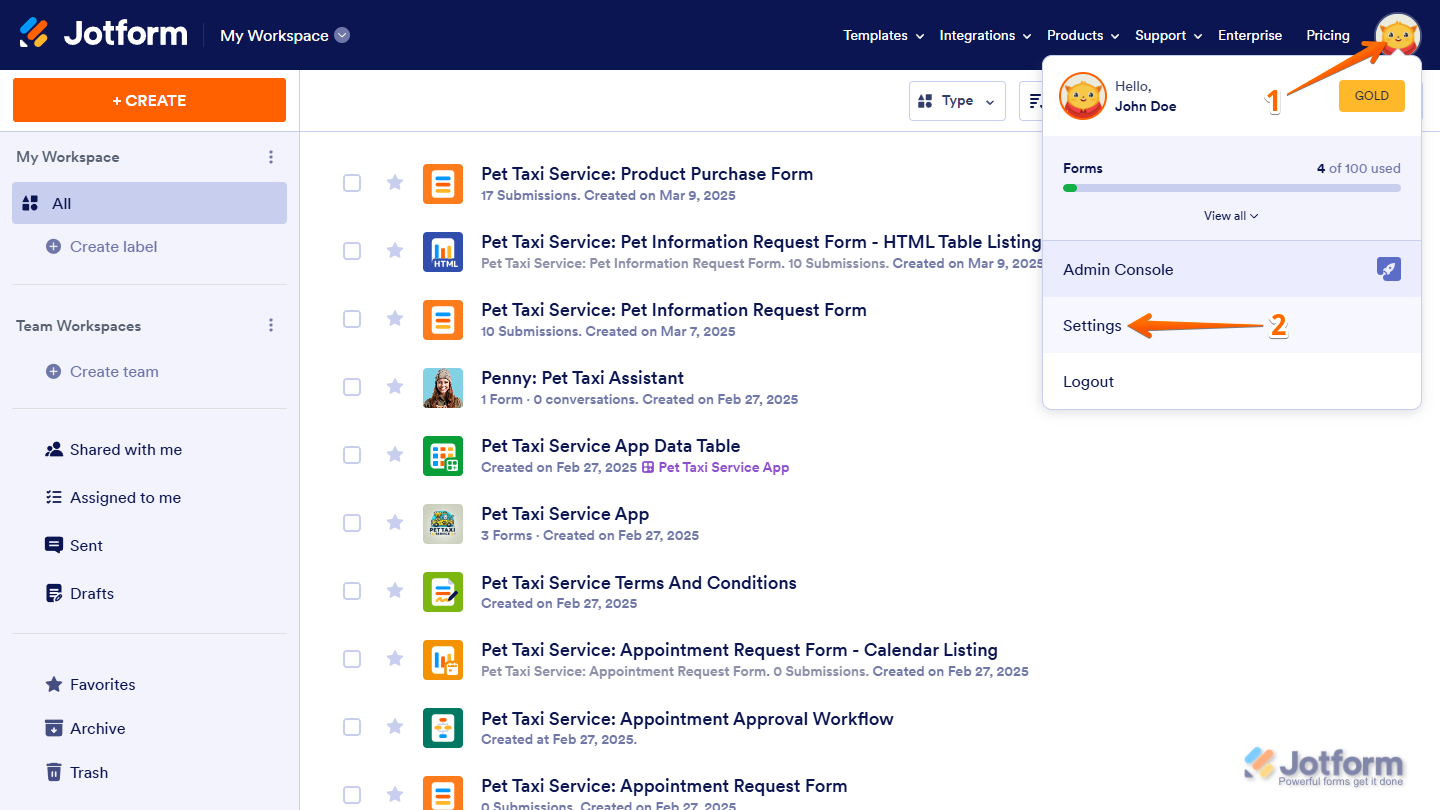
Task: Star the Product Purchase Form
Action: pos(395,182)
